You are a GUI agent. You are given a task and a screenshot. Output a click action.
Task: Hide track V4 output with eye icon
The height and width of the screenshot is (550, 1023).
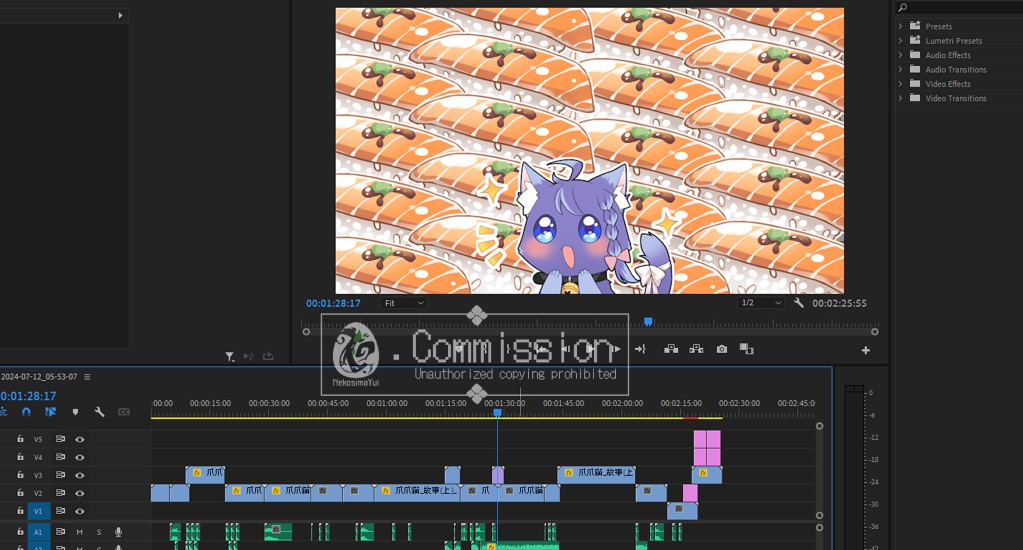[80, 457]
